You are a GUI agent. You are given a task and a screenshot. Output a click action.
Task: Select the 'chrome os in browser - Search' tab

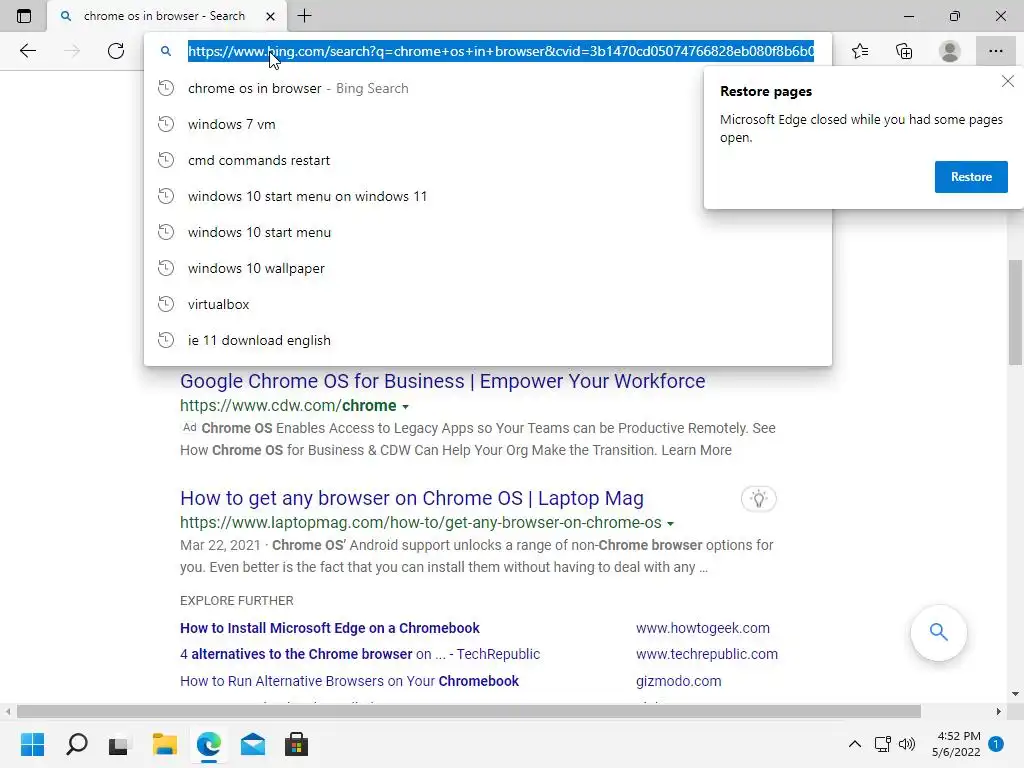[x=167, y=16]
